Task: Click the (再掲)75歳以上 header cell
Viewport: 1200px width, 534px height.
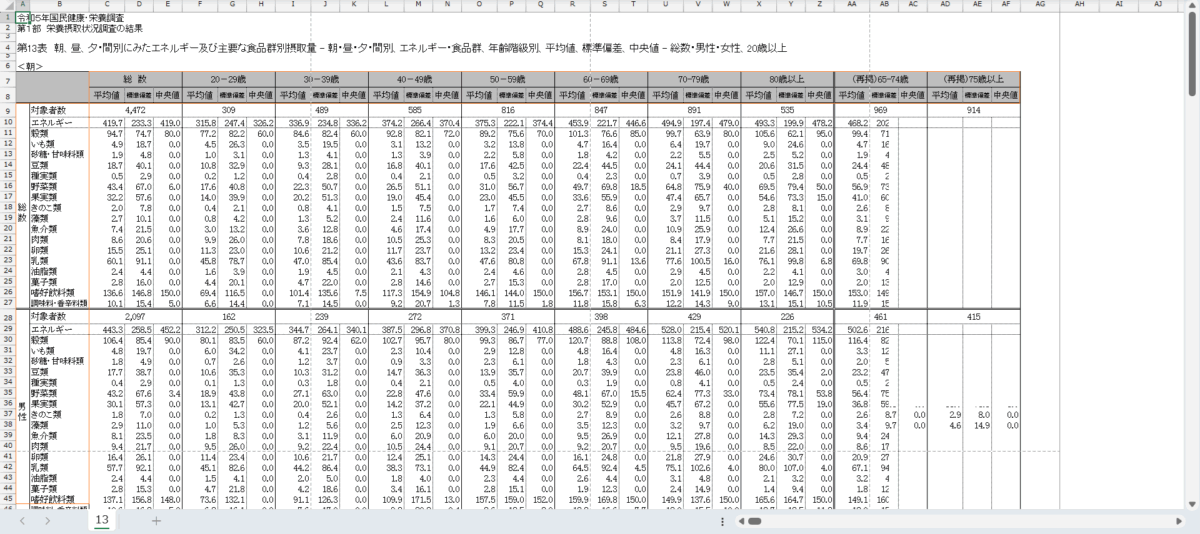Action: point(972,79)
